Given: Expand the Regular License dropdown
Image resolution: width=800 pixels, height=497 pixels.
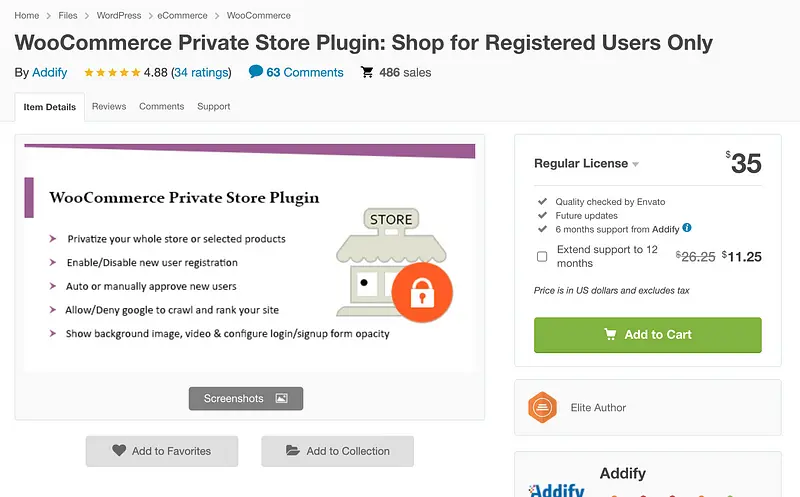Looking at the screenshot, I should click(635, 164).
